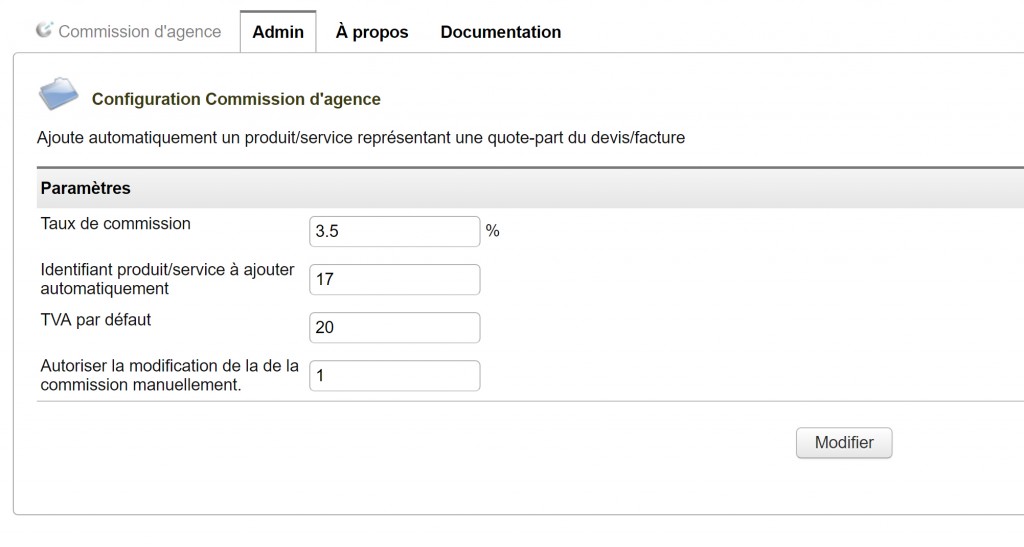Image resolution: width=1024 pixels, height=547 pixels.
Task: Click the Configuration Commission d'agence heading
Action: pos(236,99)
